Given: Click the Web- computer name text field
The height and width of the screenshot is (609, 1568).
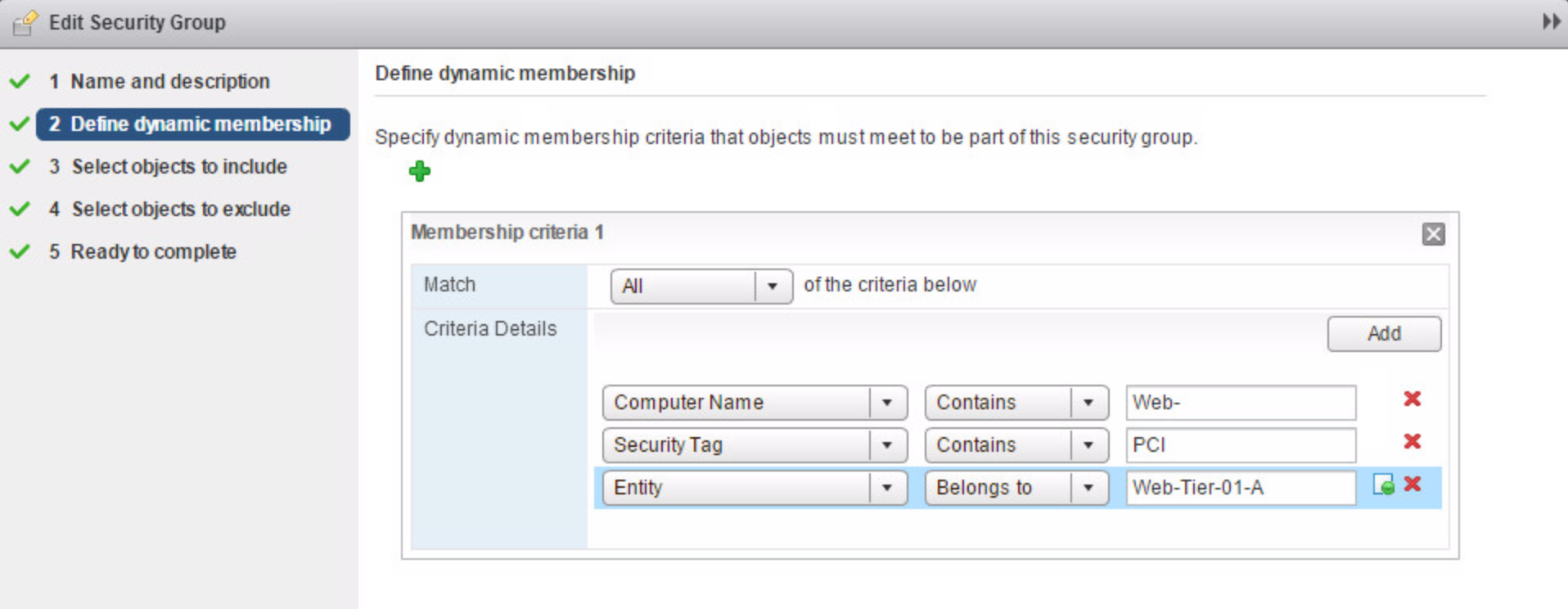Looking at the screenshot, I should click(x=1240, y=403).
